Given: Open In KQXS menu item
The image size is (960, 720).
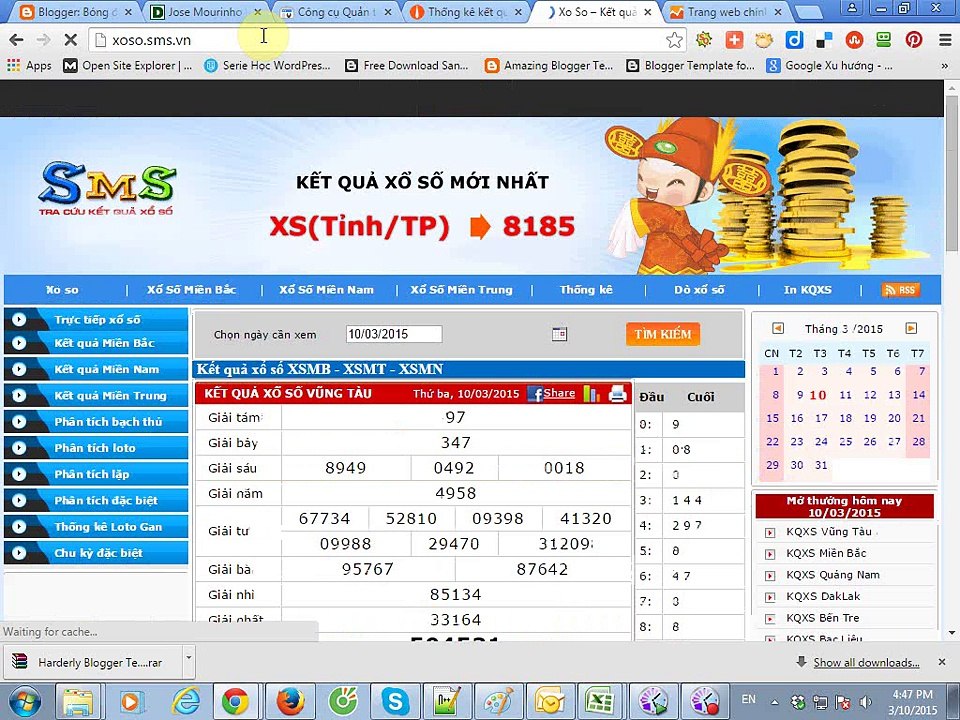Looking at the screenshot, I should point(808,290).
